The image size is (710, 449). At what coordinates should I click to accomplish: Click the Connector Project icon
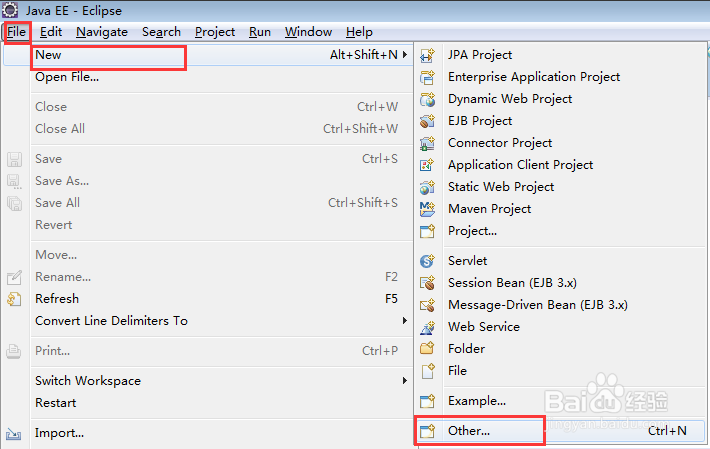coord(427,143)
